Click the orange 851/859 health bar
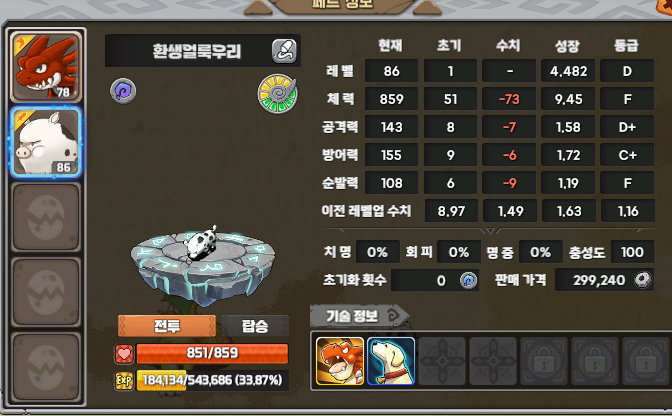The width and height of the screenshot is (672, 416). (212, 353)
